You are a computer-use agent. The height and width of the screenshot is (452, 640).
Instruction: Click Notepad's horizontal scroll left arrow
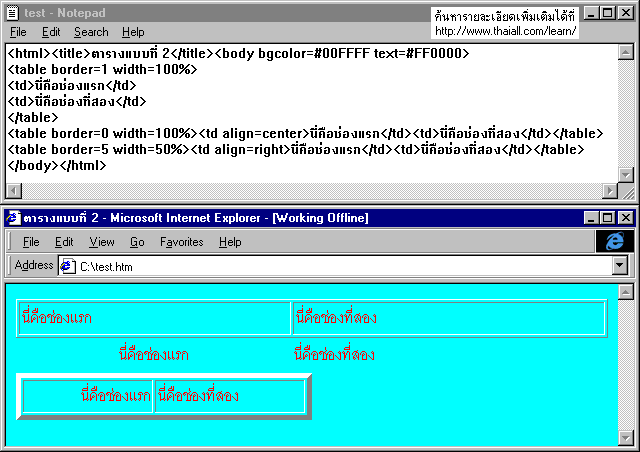[13, 190]
